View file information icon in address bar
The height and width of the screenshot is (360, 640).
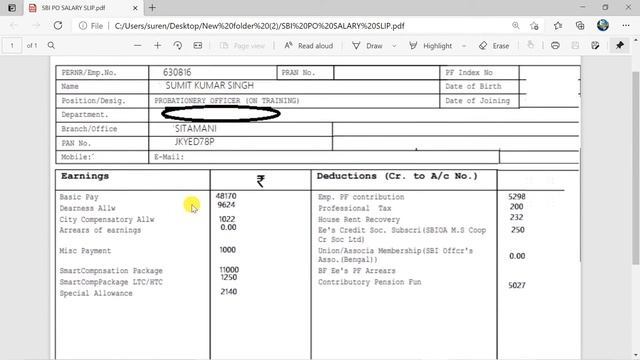point(83,26)
